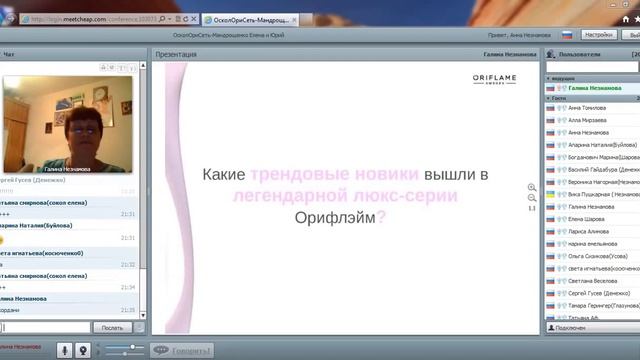The image size is (640, 360).
Task: Adjust the lower volume slider handle
Action: [x=124, y=353]
